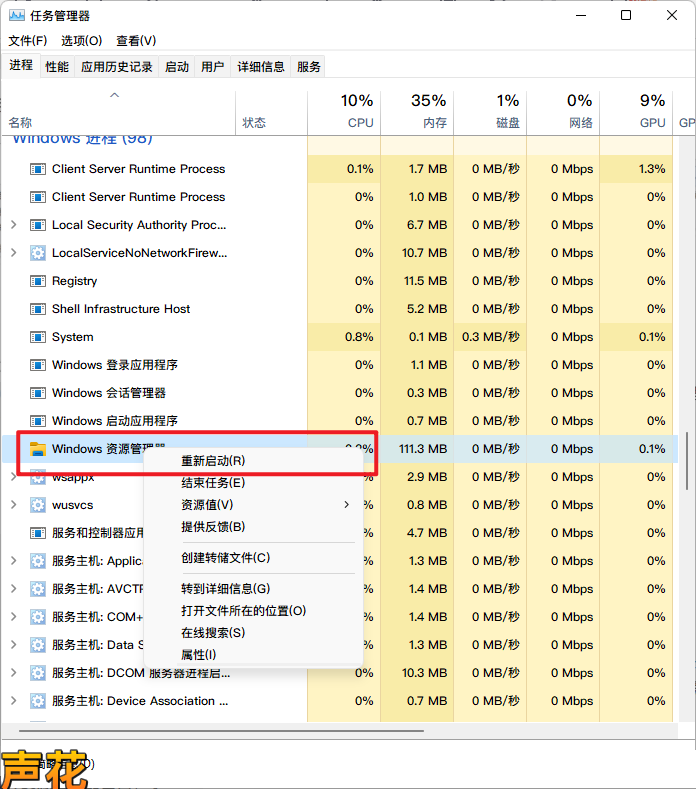Click the Windows 登录应用程序 process icon
Image resolution: width=696 pixels, height=789 pixels.
pos(38,365)
